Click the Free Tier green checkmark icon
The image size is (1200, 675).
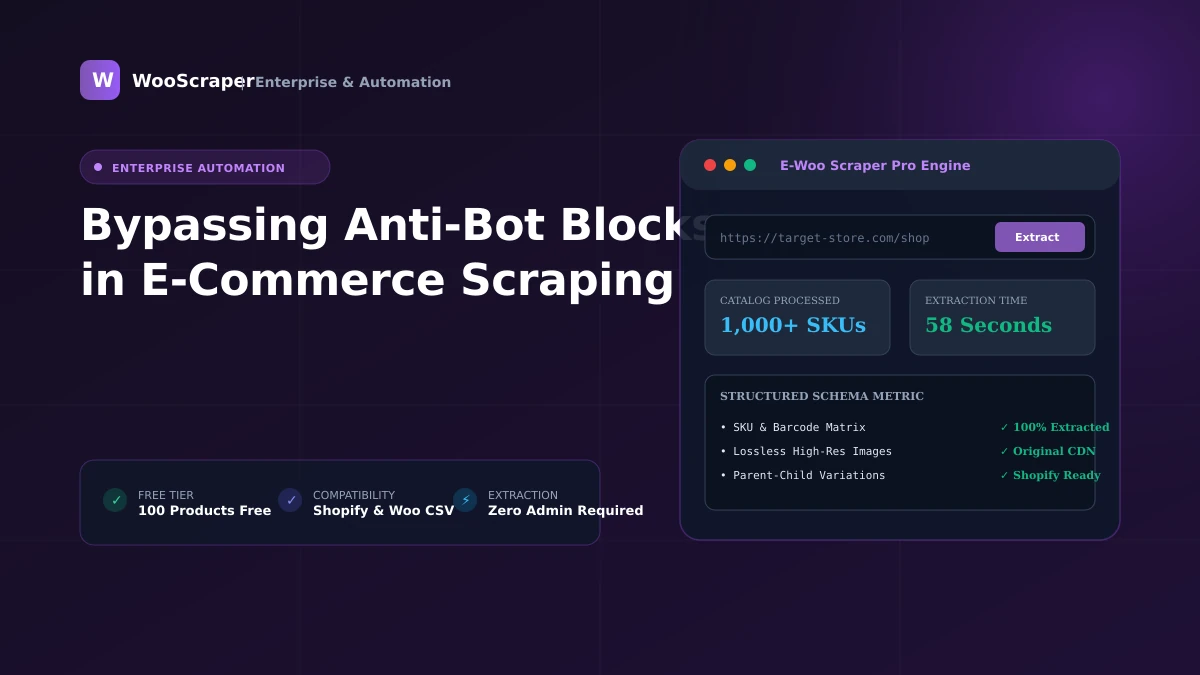115,500
